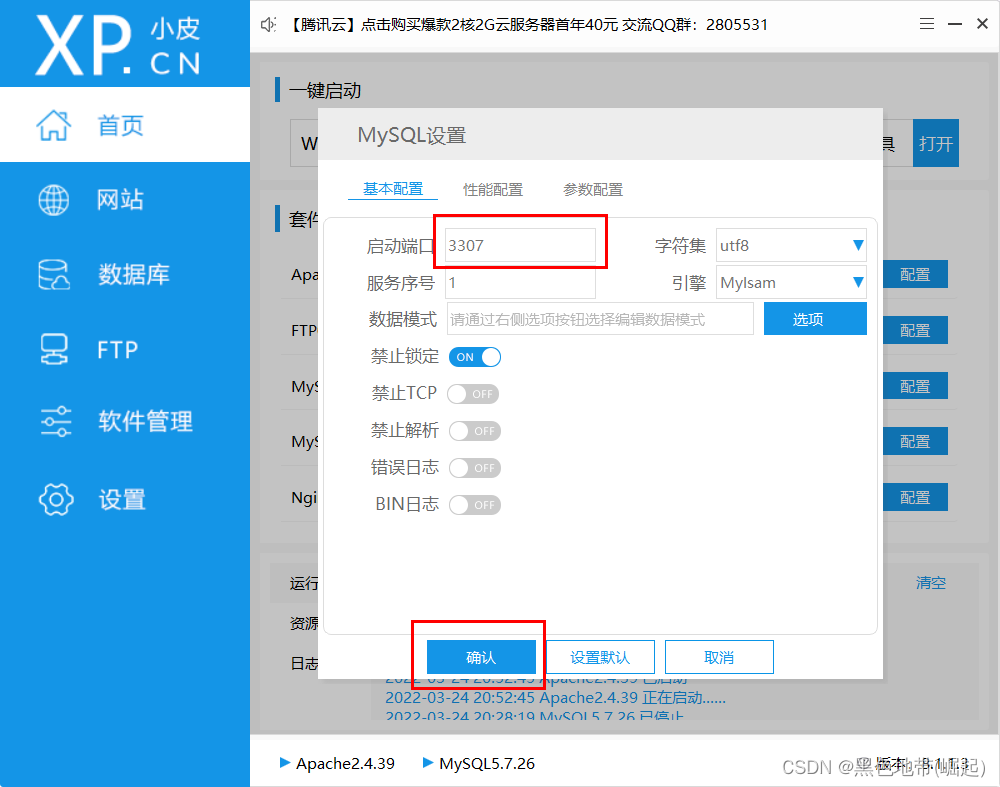Click log line 'Apache2.4.39 正在启动'

click(555, 698)
